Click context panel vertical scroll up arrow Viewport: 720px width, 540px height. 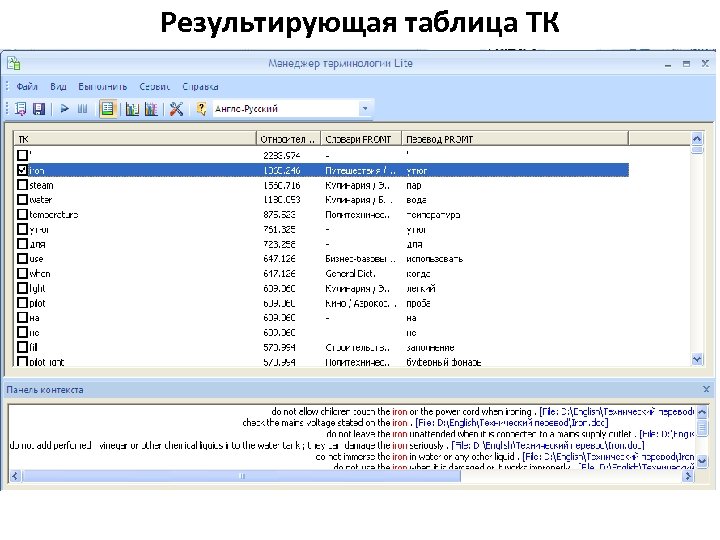(702, 412)
